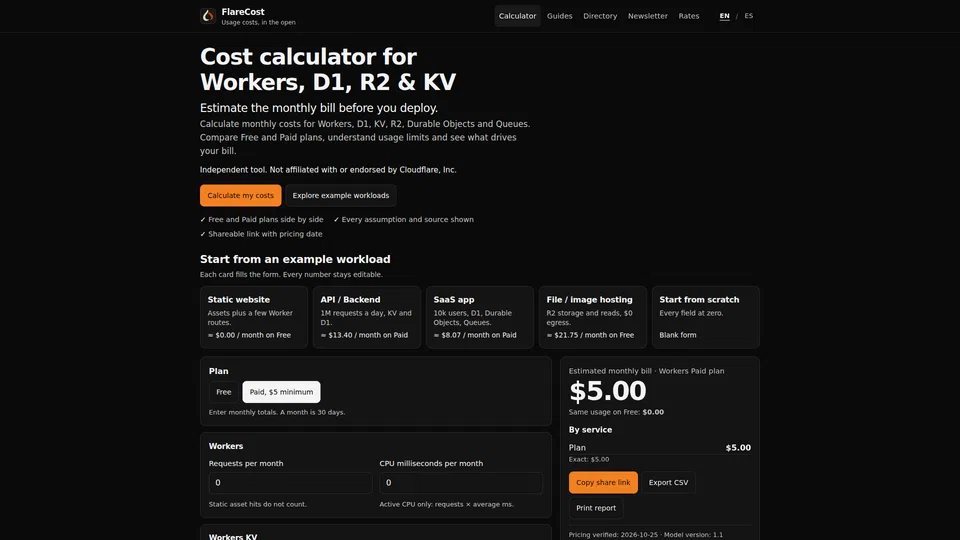Screen dimensions: 960x540
Task: Choose the File / image hosting card
Action: coord(593,317)
